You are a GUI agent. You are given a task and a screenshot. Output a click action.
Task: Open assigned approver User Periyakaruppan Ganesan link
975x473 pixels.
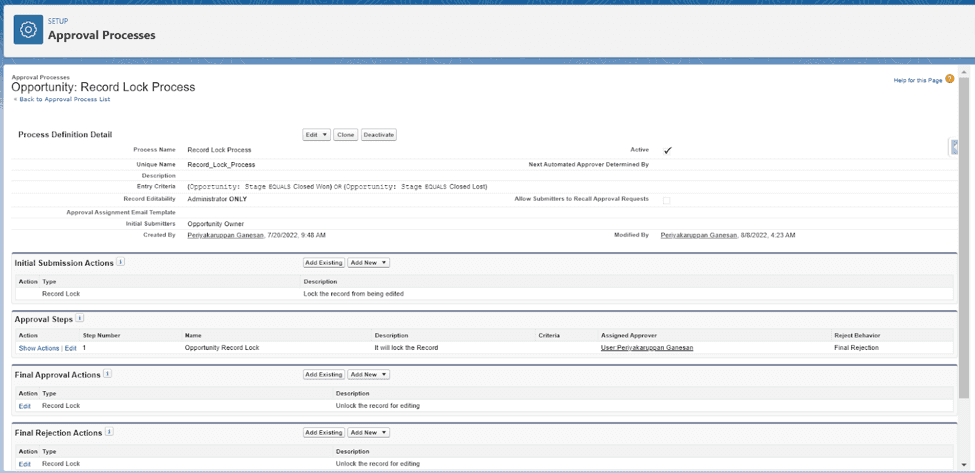coord(647,348)
